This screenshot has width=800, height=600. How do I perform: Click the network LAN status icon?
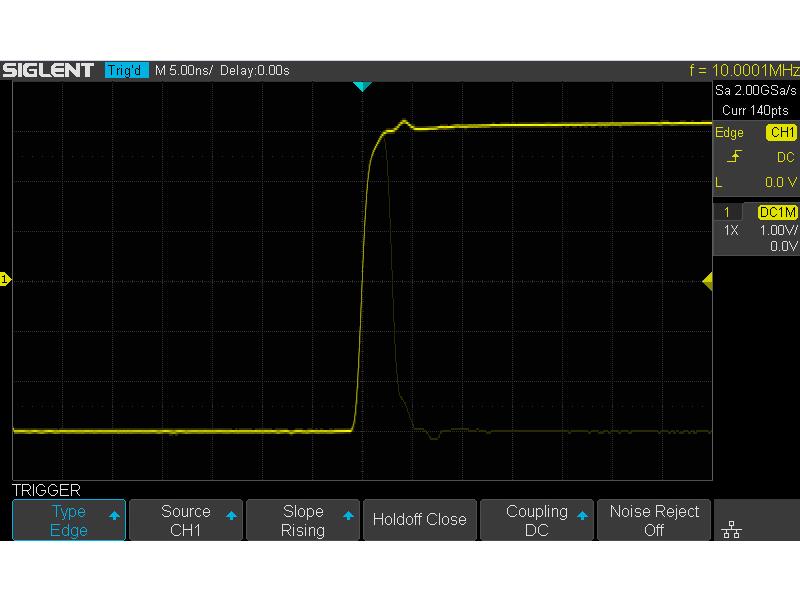coord(732,530)
